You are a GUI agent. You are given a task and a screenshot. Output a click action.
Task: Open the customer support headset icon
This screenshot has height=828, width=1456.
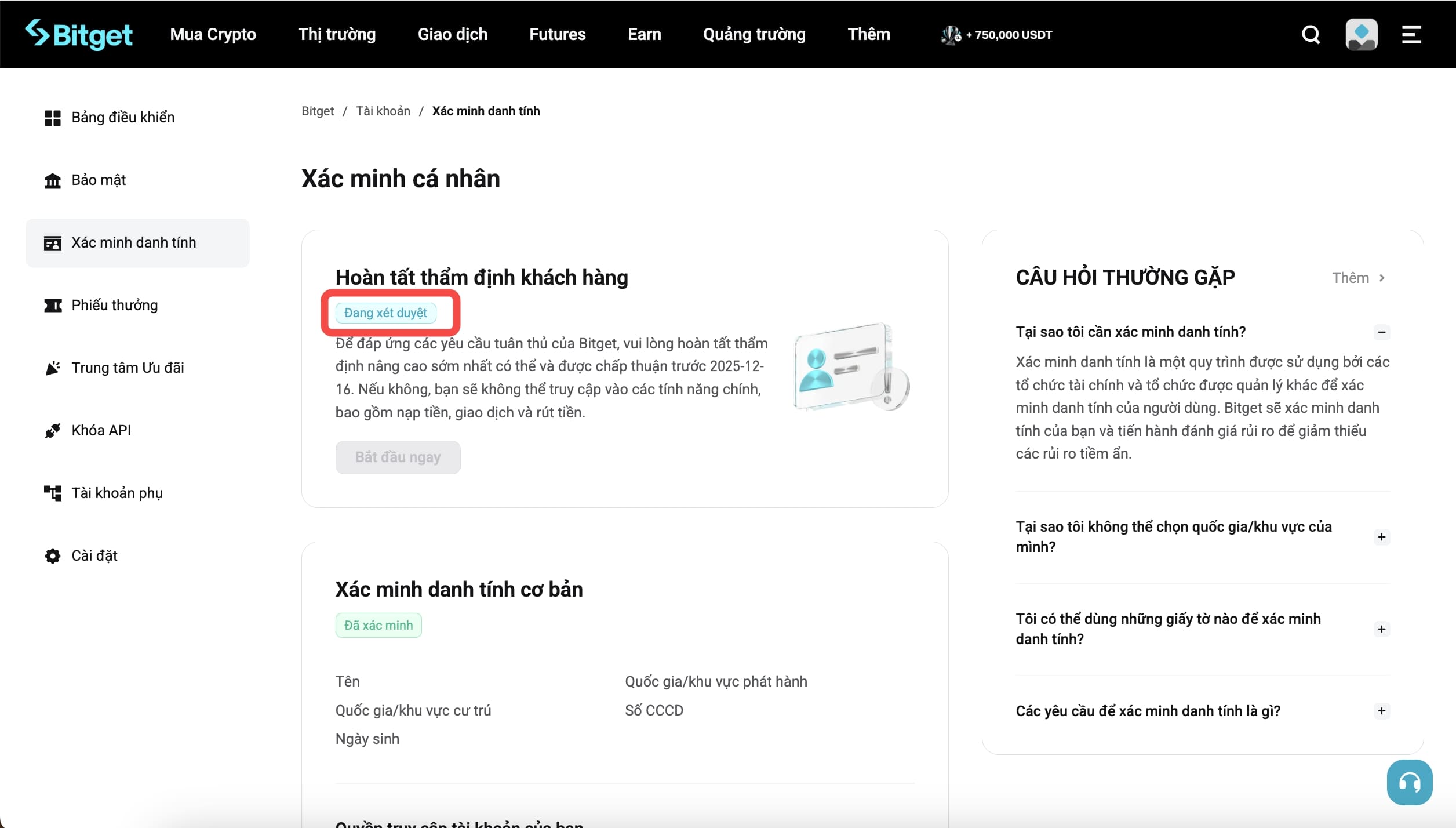pyautogui.click(x=1410, y=782)
